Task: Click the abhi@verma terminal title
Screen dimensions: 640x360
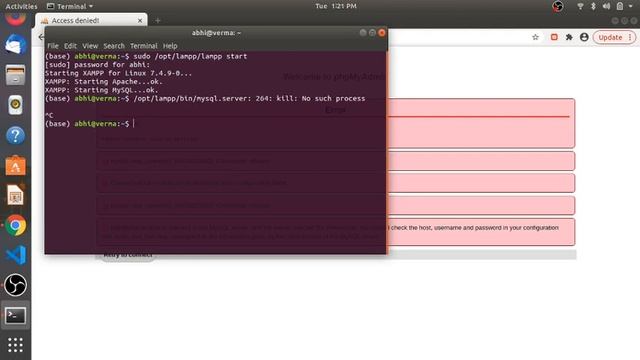Action: (216, 33)
